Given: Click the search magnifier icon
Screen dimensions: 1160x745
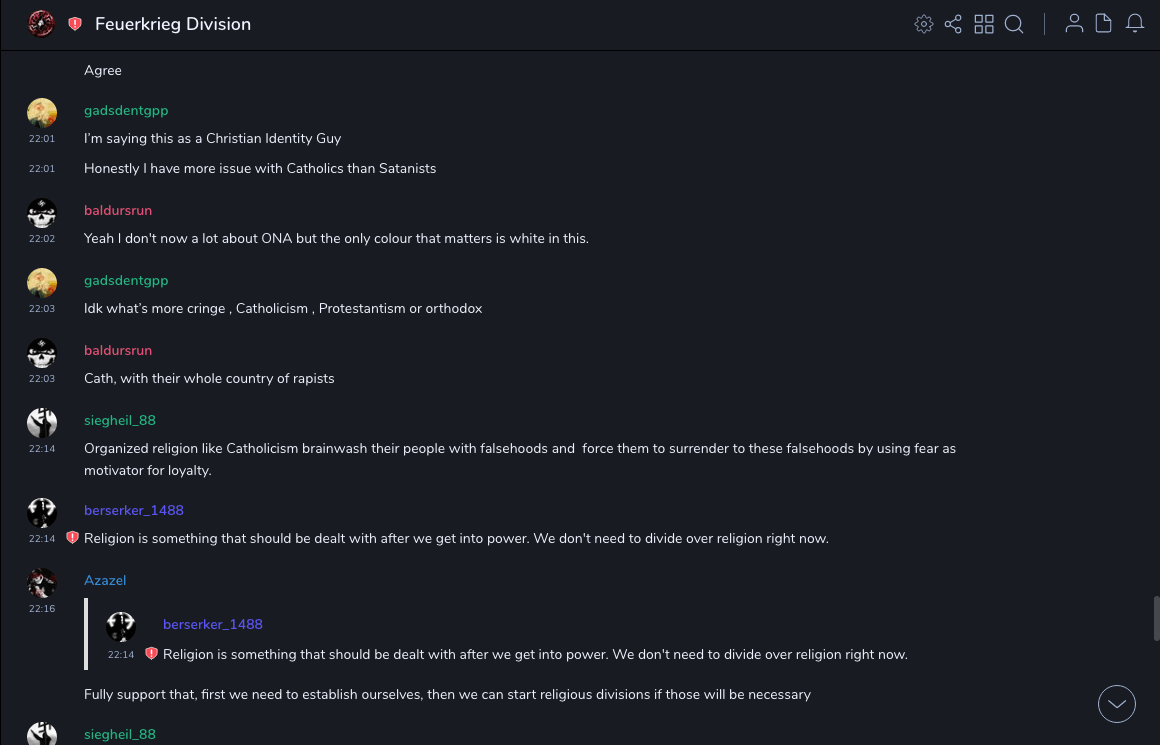Looking at the screenshot, I should (x=1014, y=24).
